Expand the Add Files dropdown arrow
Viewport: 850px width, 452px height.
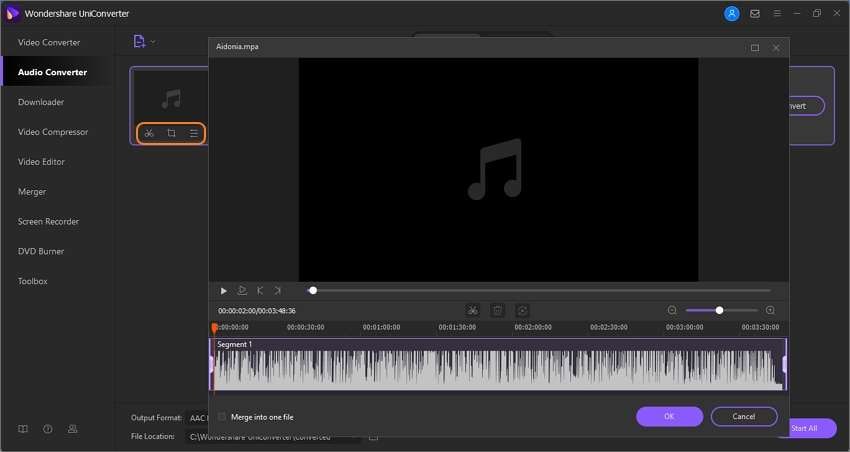click(153, 42)
